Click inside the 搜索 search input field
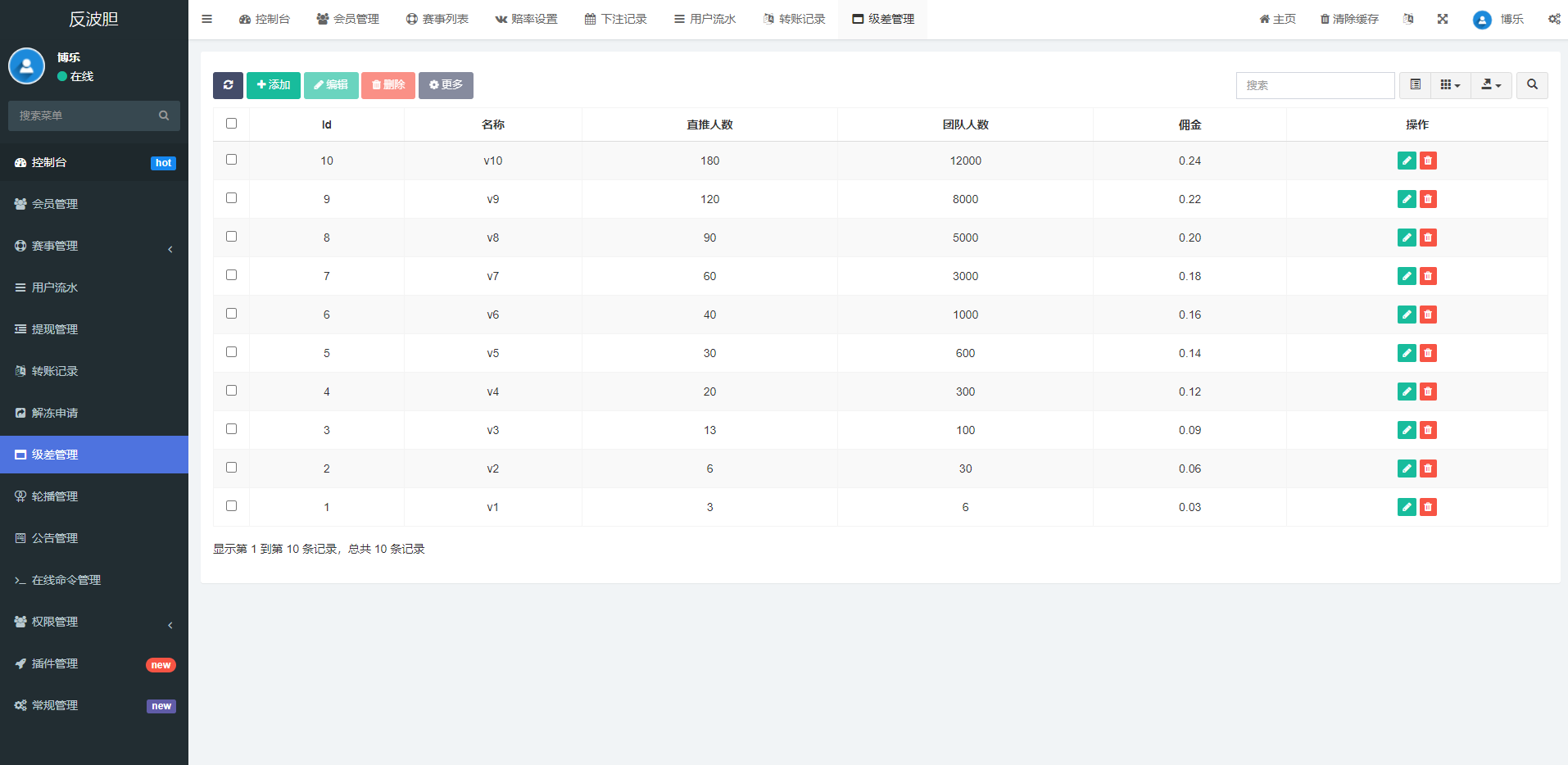This screenshot has width=1568, height=765. pyautogui.click(x=1315, y=84)
